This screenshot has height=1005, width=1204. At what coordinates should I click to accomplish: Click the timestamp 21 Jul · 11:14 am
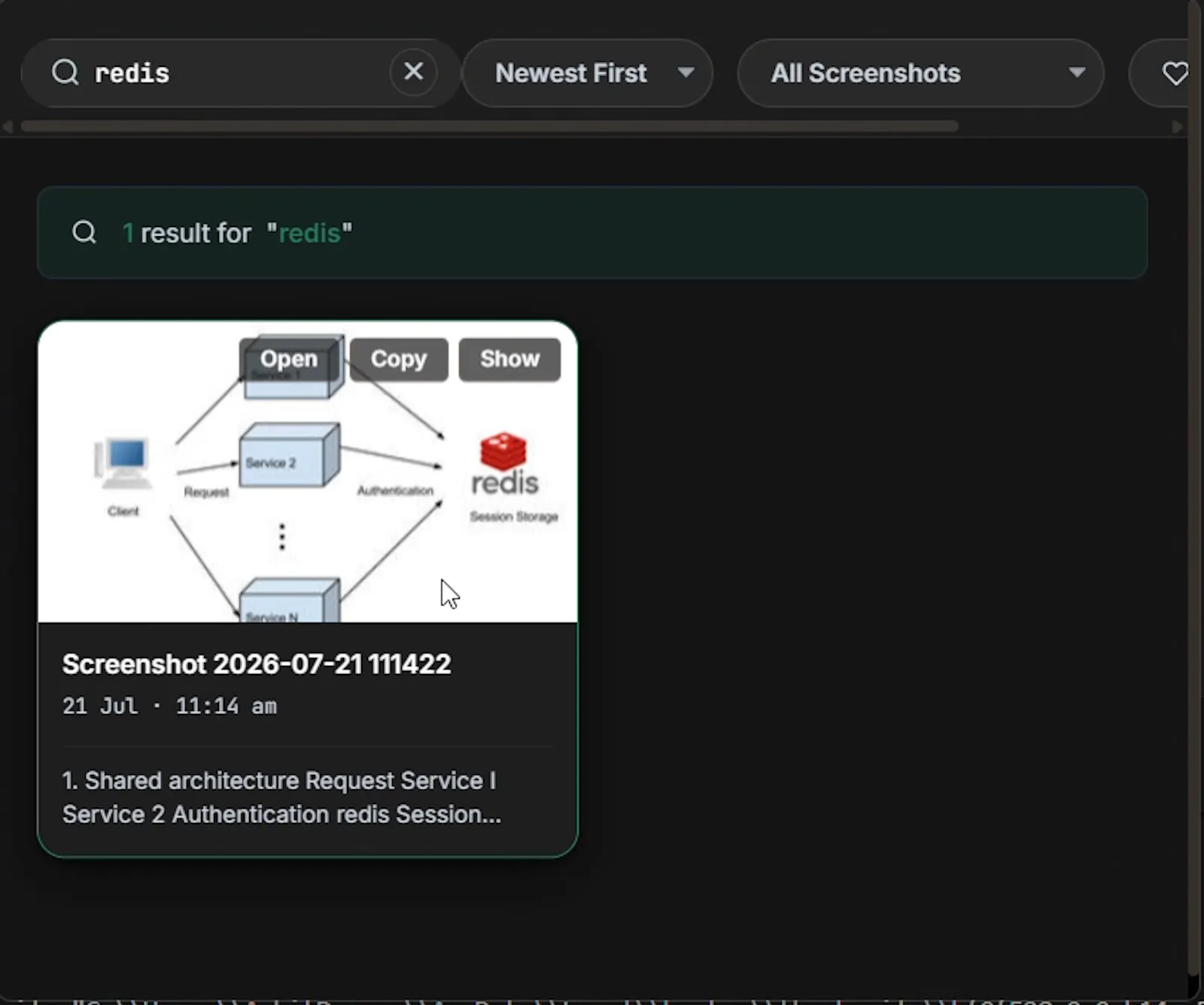pos(169,706)
